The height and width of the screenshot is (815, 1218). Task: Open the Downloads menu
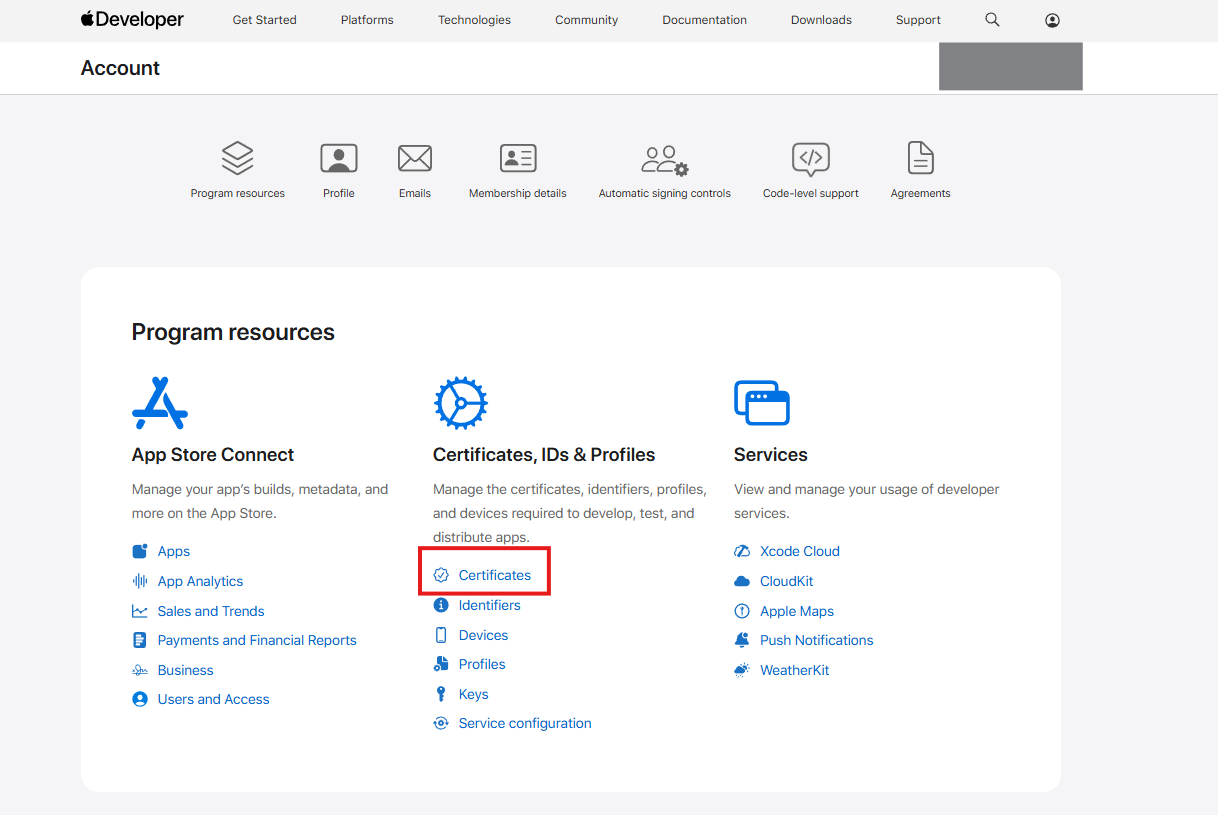(822, 20)
